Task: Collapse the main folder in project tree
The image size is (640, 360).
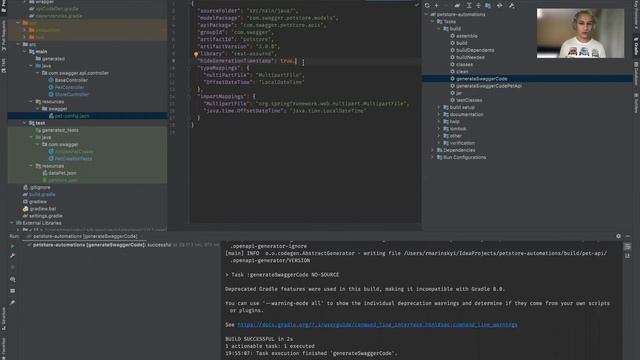Action: point(25,52)
